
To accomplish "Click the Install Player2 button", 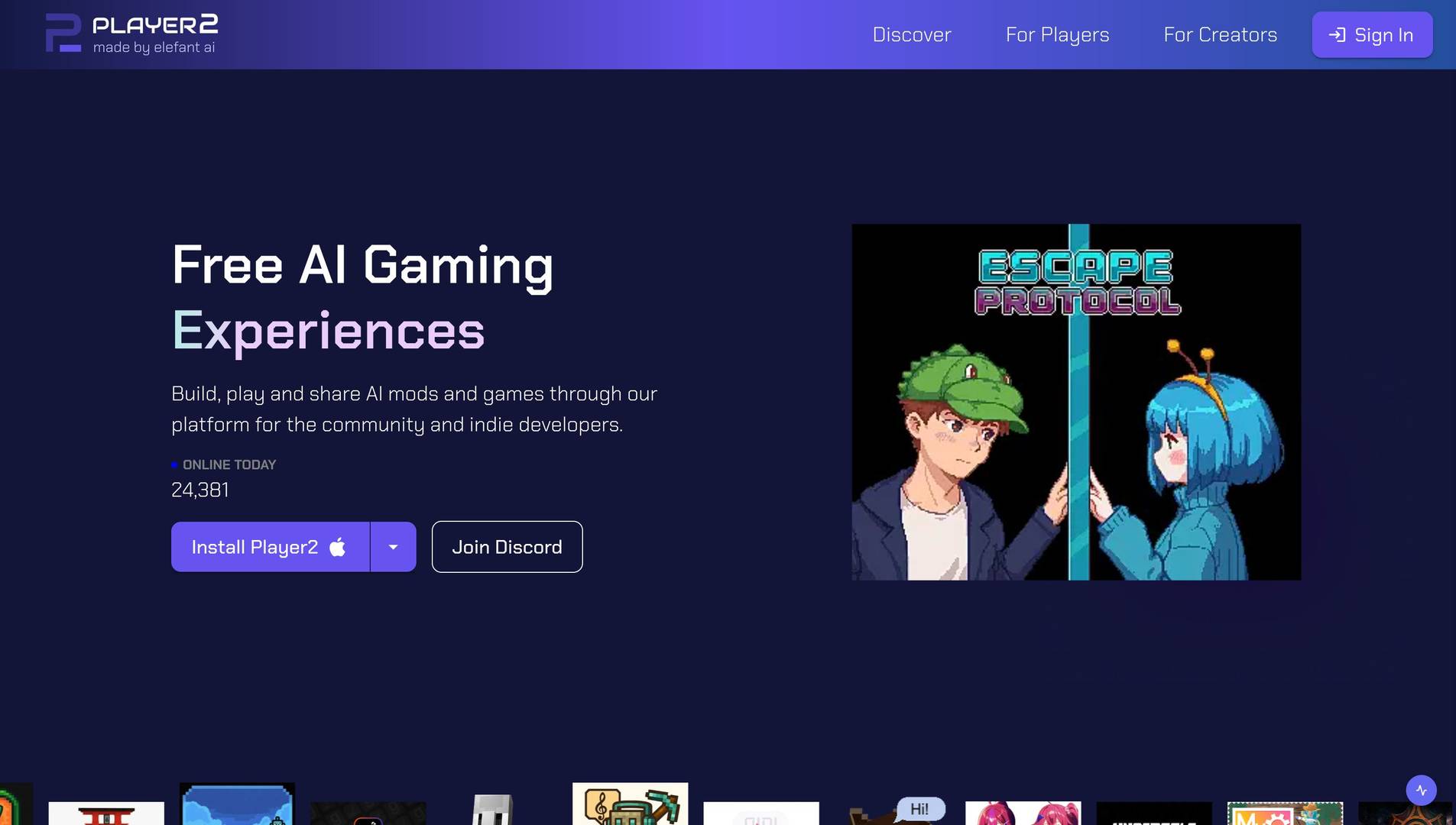I will click(270, 547).
